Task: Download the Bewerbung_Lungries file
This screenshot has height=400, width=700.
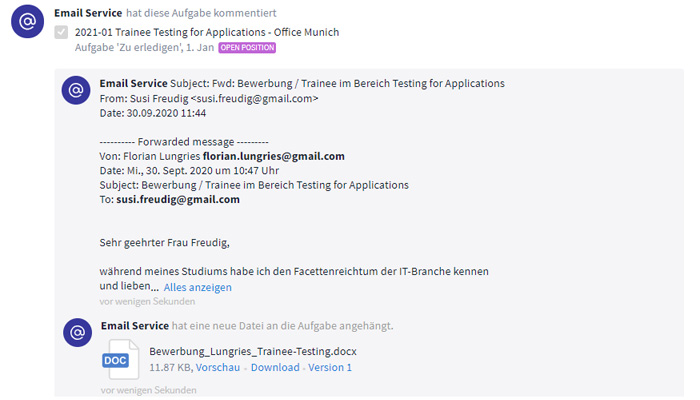Action: coord(275,367)
